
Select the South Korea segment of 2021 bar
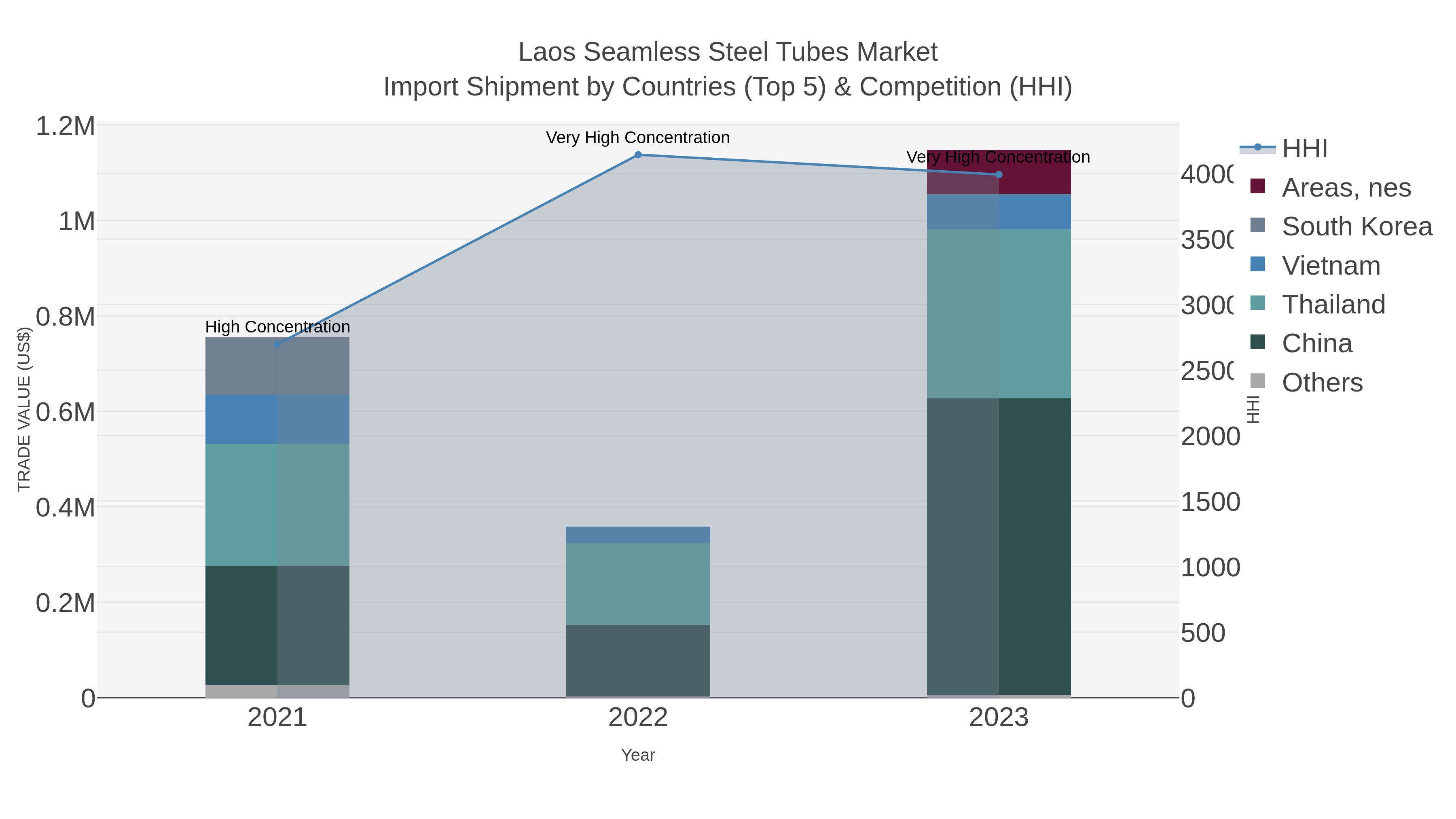coord(277,366)
